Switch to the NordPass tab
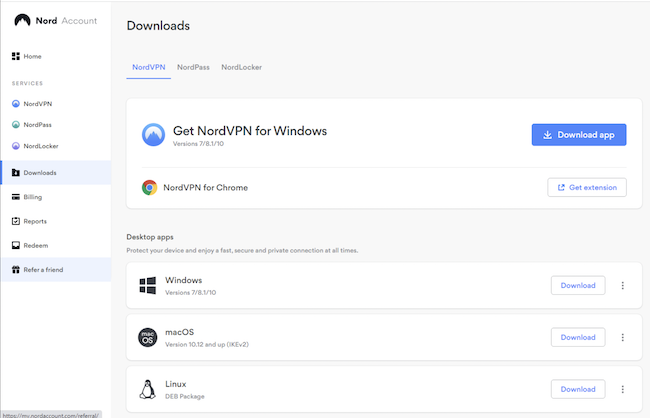Screen dimensions: 650x418 [x=193, y=67]
